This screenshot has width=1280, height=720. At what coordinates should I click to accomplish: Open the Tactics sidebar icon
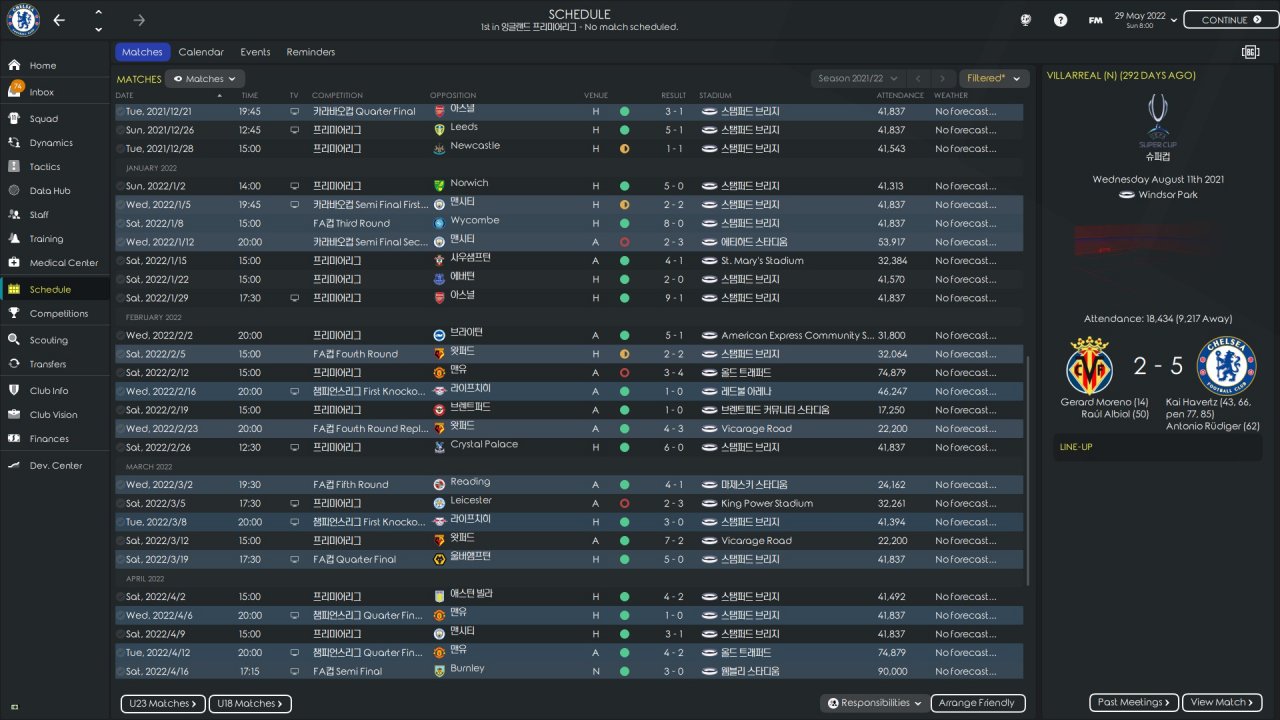click(x=14, y=167)
